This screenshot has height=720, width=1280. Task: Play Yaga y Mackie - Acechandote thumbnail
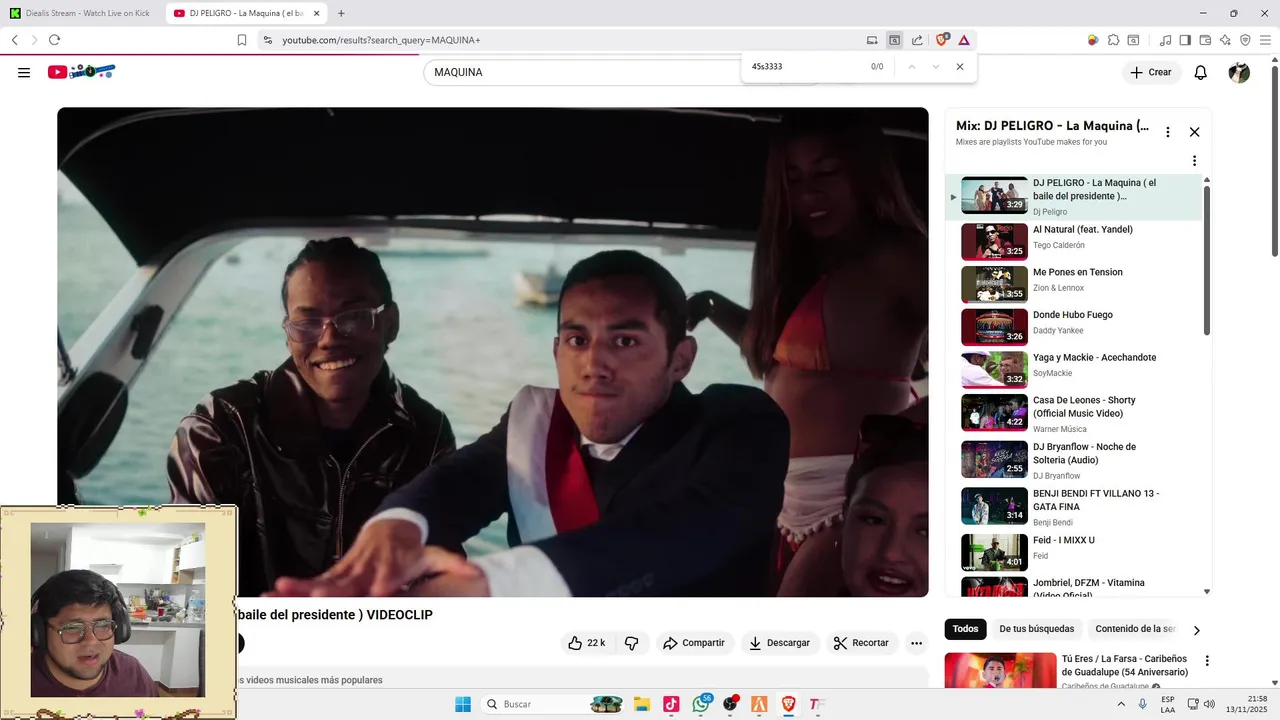pos(994,369)
